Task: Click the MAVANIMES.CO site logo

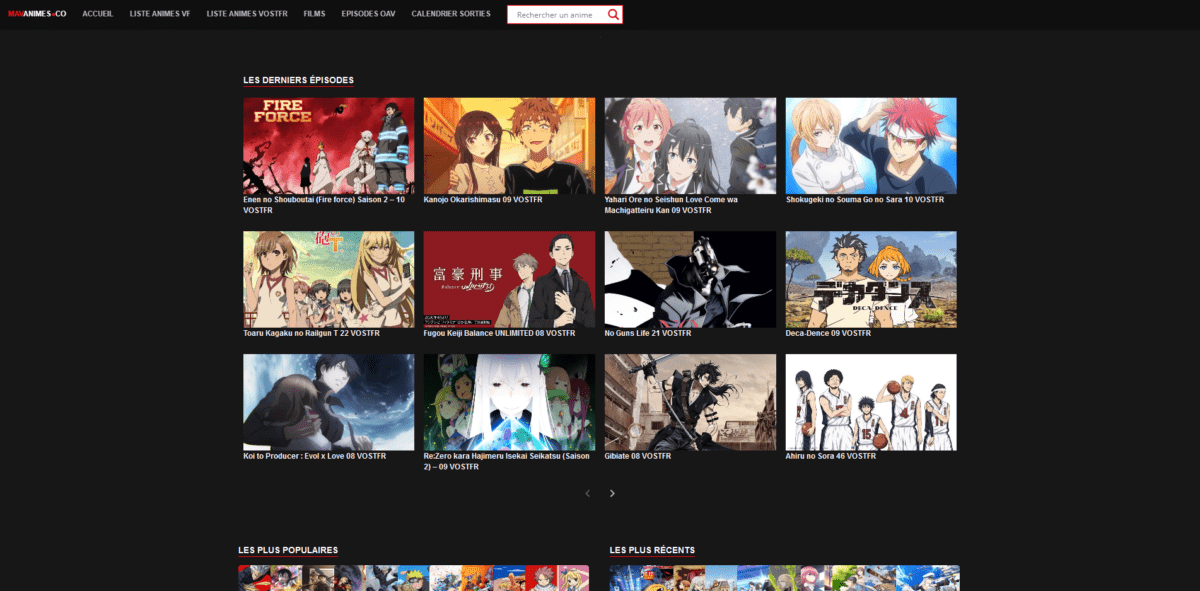Action: [36, 14]
